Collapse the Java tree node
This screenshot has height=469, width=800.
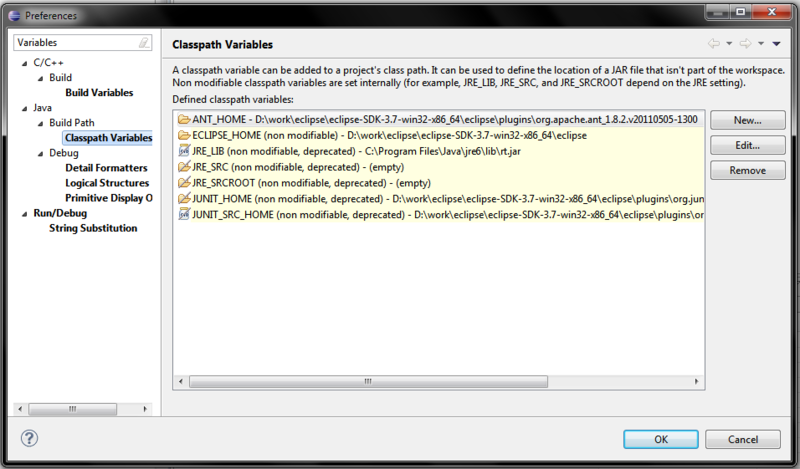(24, 108)
